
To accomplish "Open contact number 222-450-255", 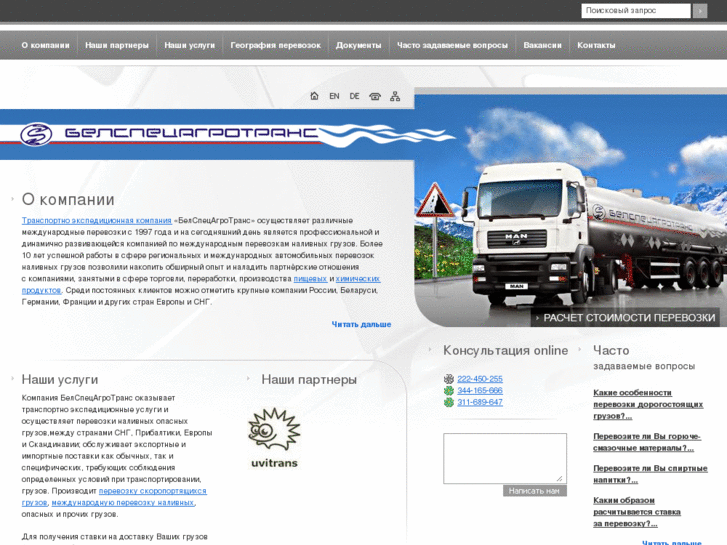I will 480,379.
